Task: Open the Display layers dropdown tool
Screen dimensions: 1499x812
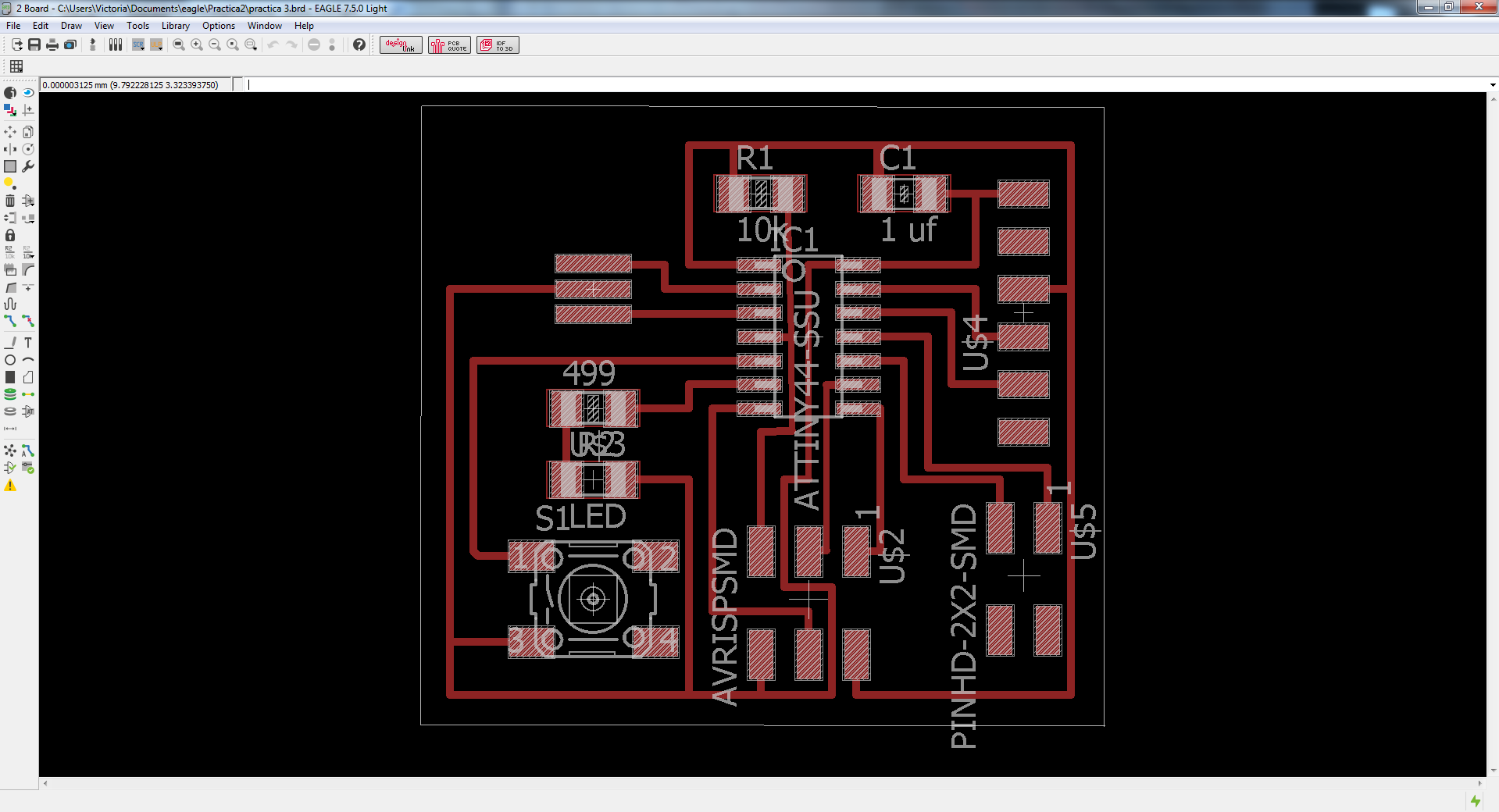Action: pos(10,110)
